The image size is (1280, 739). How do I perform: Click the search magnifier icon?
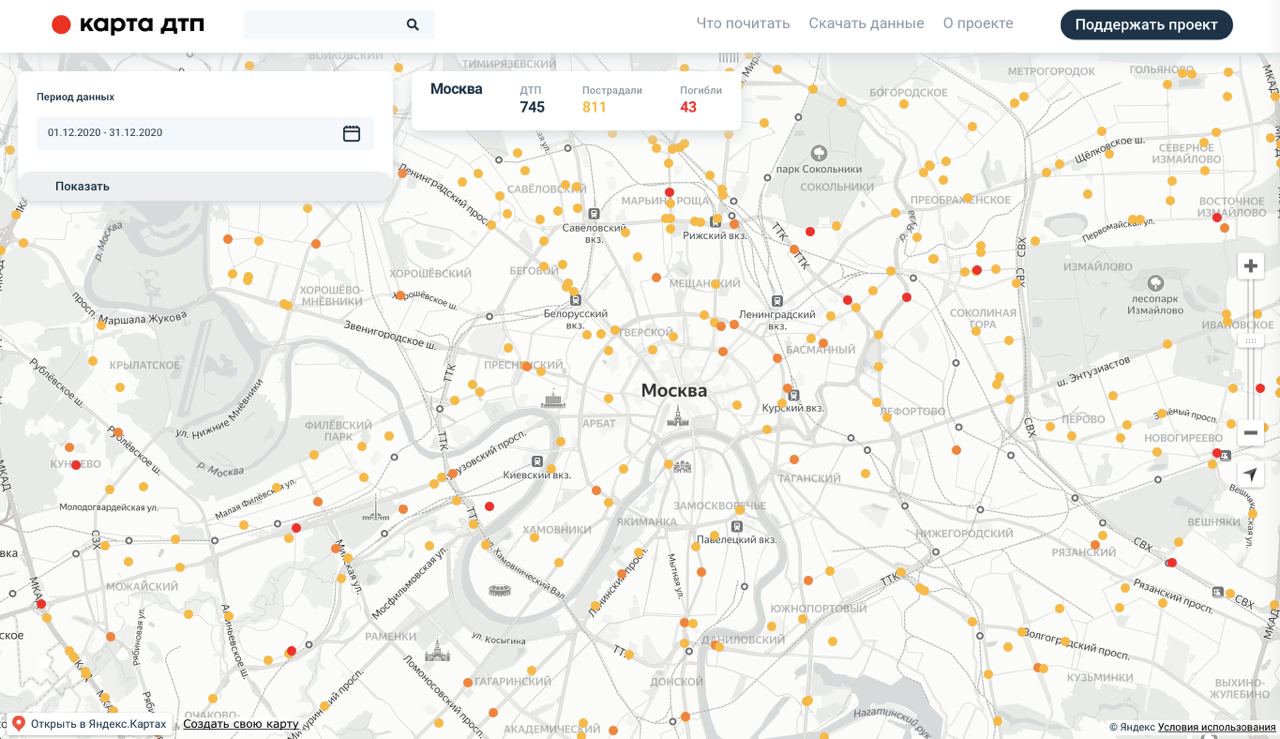pos(413,25)
